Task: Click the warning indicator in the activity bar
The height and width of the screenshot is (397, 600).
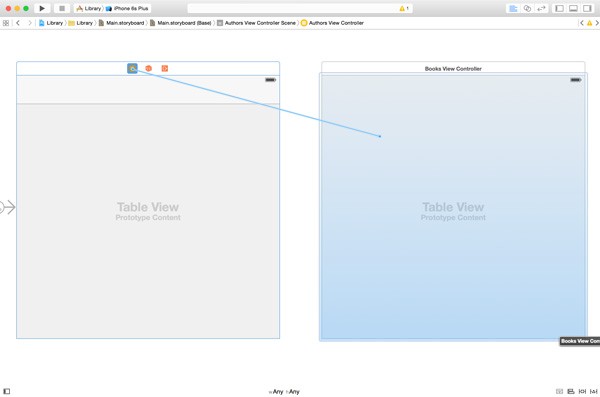Action: [404, 8]
